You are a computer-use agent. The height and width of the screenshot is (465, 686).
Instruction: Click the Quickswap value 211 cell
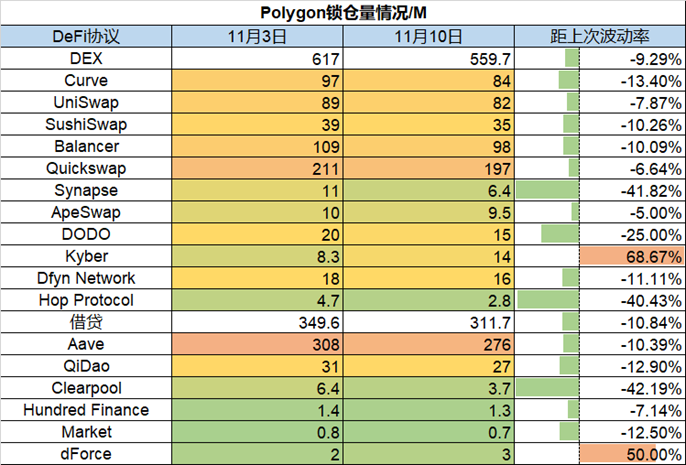pos(257,168)
